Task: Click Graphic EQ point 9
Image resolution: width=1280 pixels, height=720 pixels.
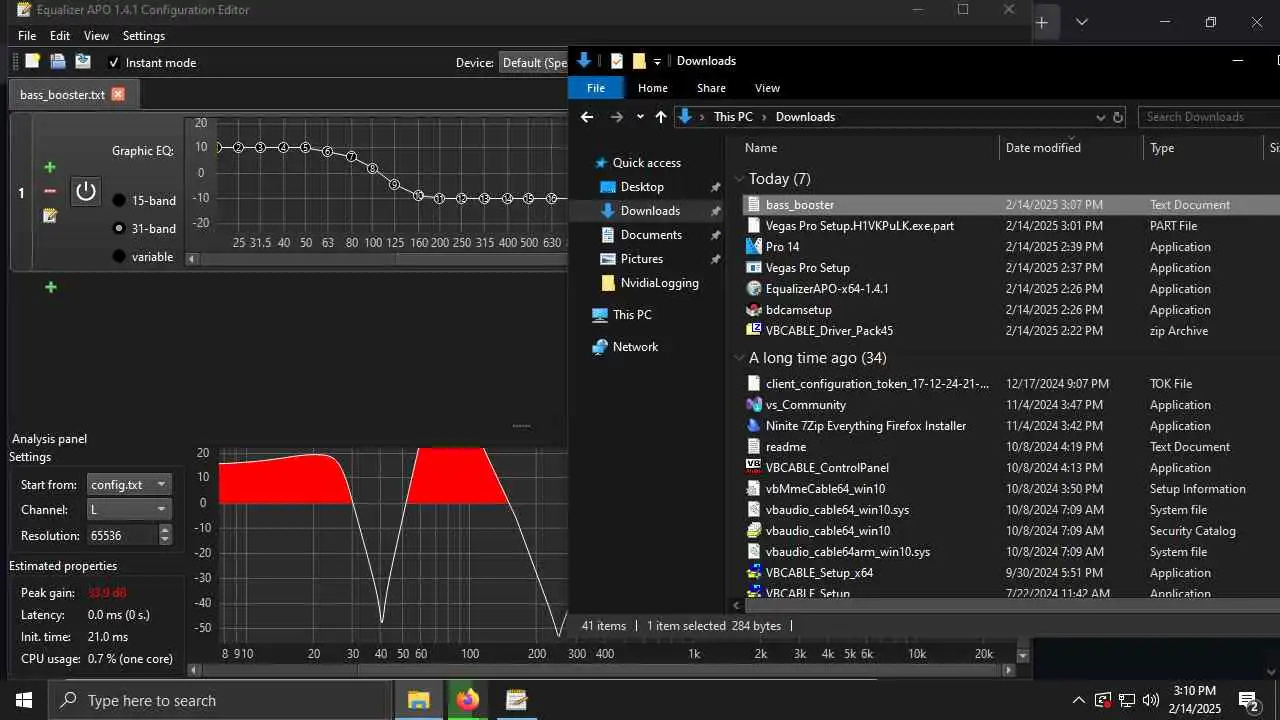Action: (395, 185)
